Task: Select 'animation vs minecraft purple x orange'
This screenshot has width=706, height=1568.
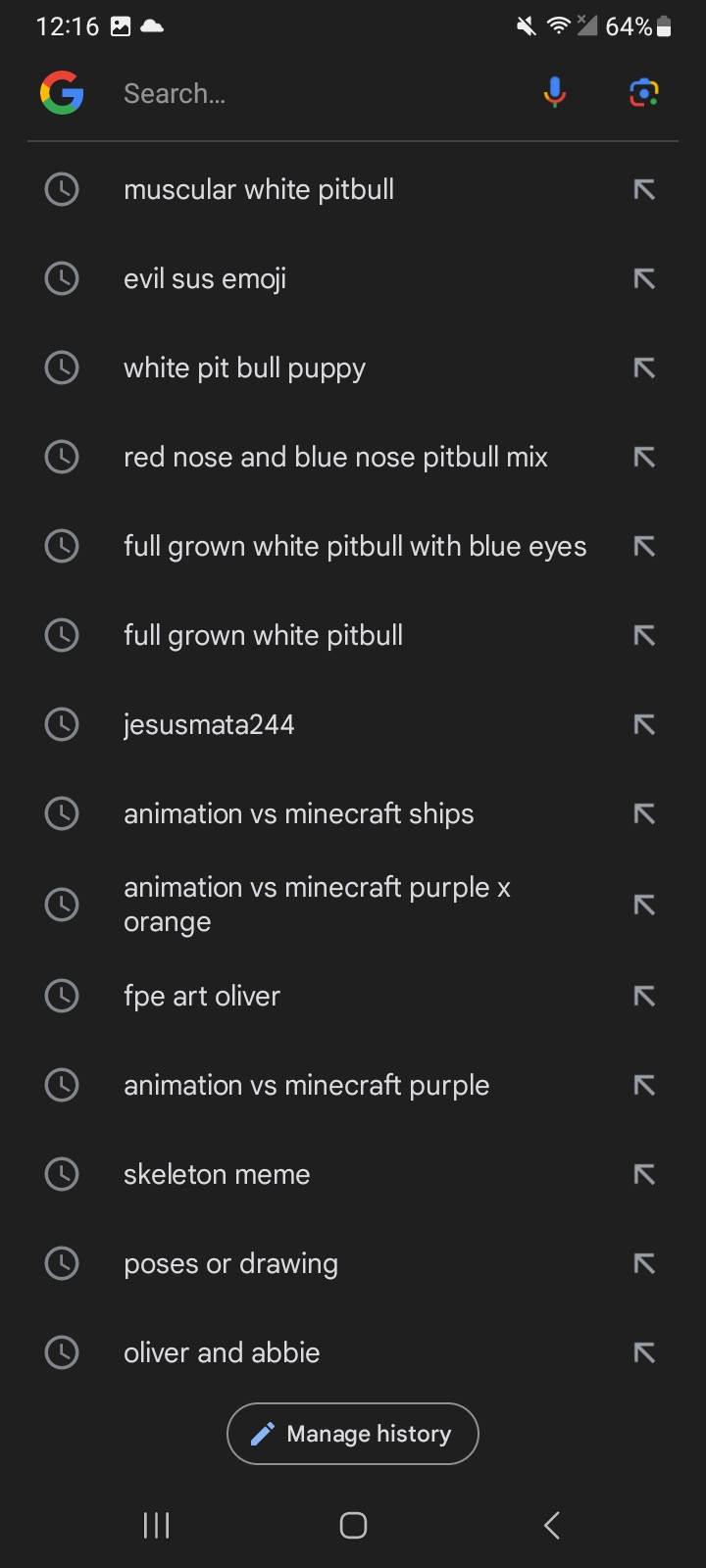Action: 317,905
